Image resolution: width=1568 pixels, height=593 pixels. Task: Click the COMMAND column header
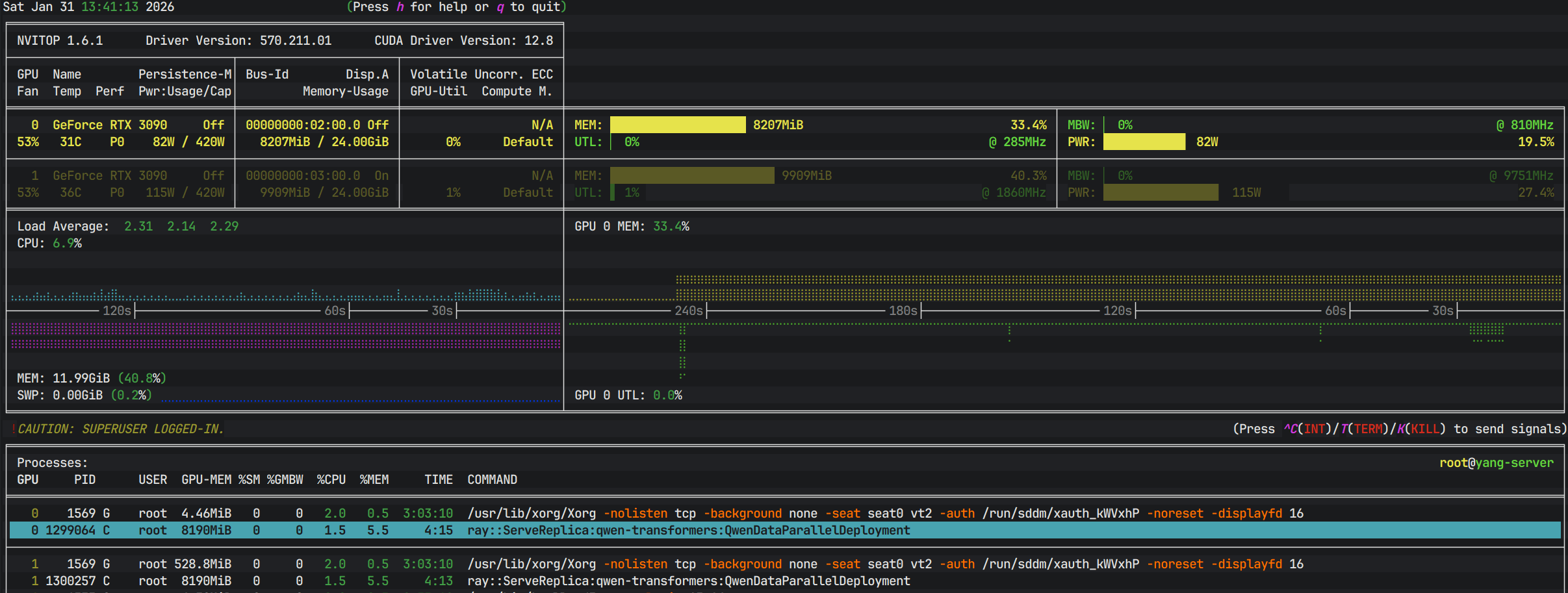[x=493, y=479]
